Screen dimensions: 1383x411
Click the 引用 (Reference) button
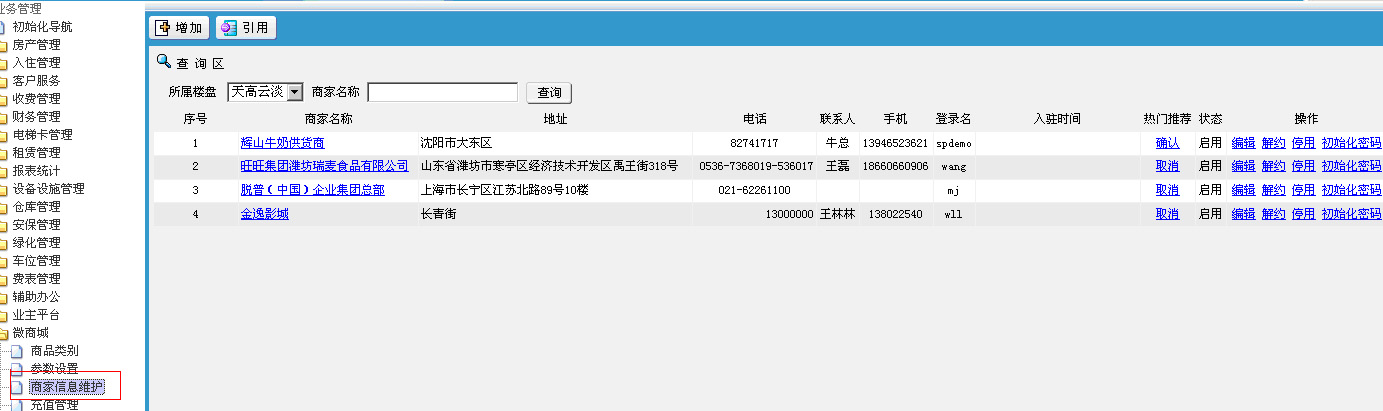(x=246, y=28)
